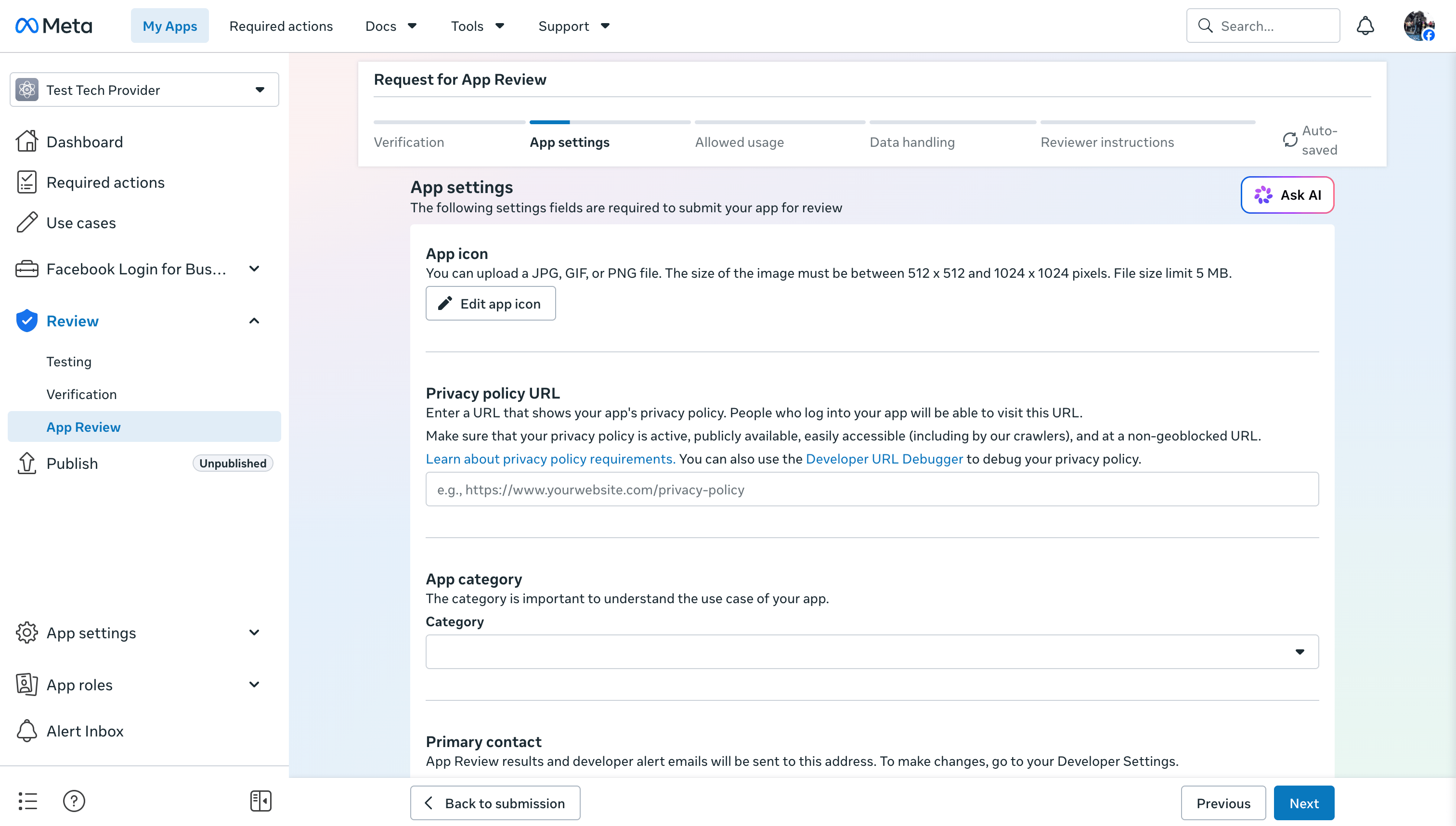Open Alert Inbox in the sidebar
This screenshot has width=1456, height=826.
pos(85,731)
